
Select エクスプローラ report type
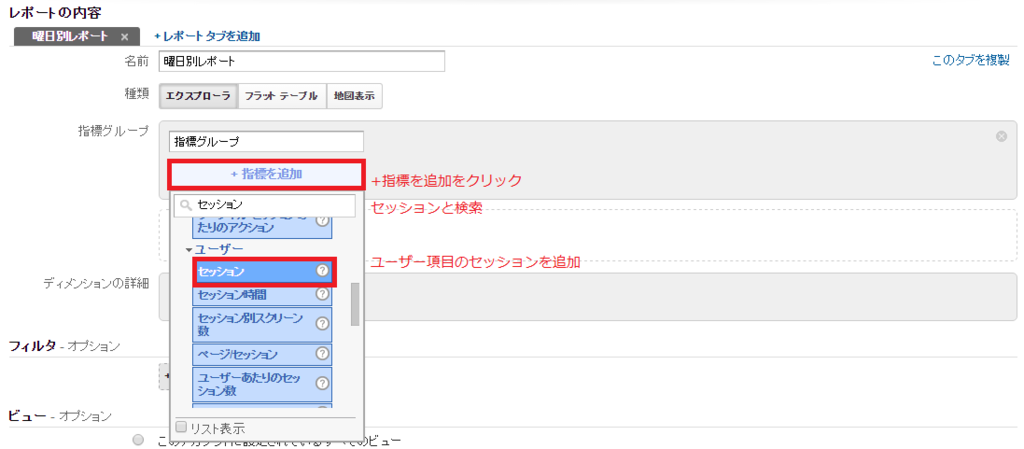199,96
